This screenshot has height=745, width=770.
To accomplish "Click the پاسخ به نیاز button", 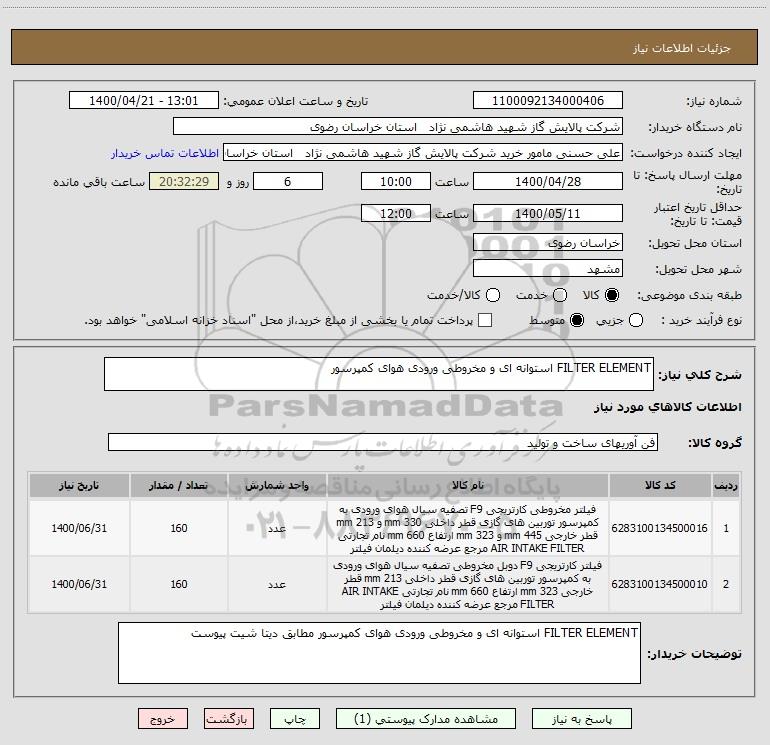I will (x=581, y=719).
